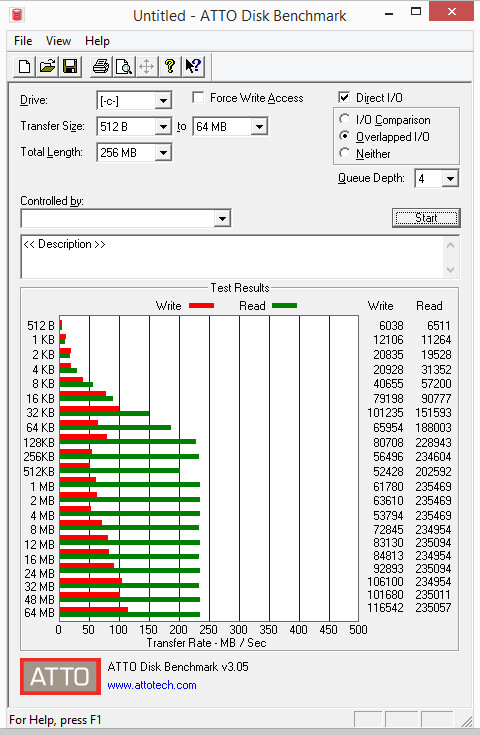Click the ATTO app icon in title bar

17,15
